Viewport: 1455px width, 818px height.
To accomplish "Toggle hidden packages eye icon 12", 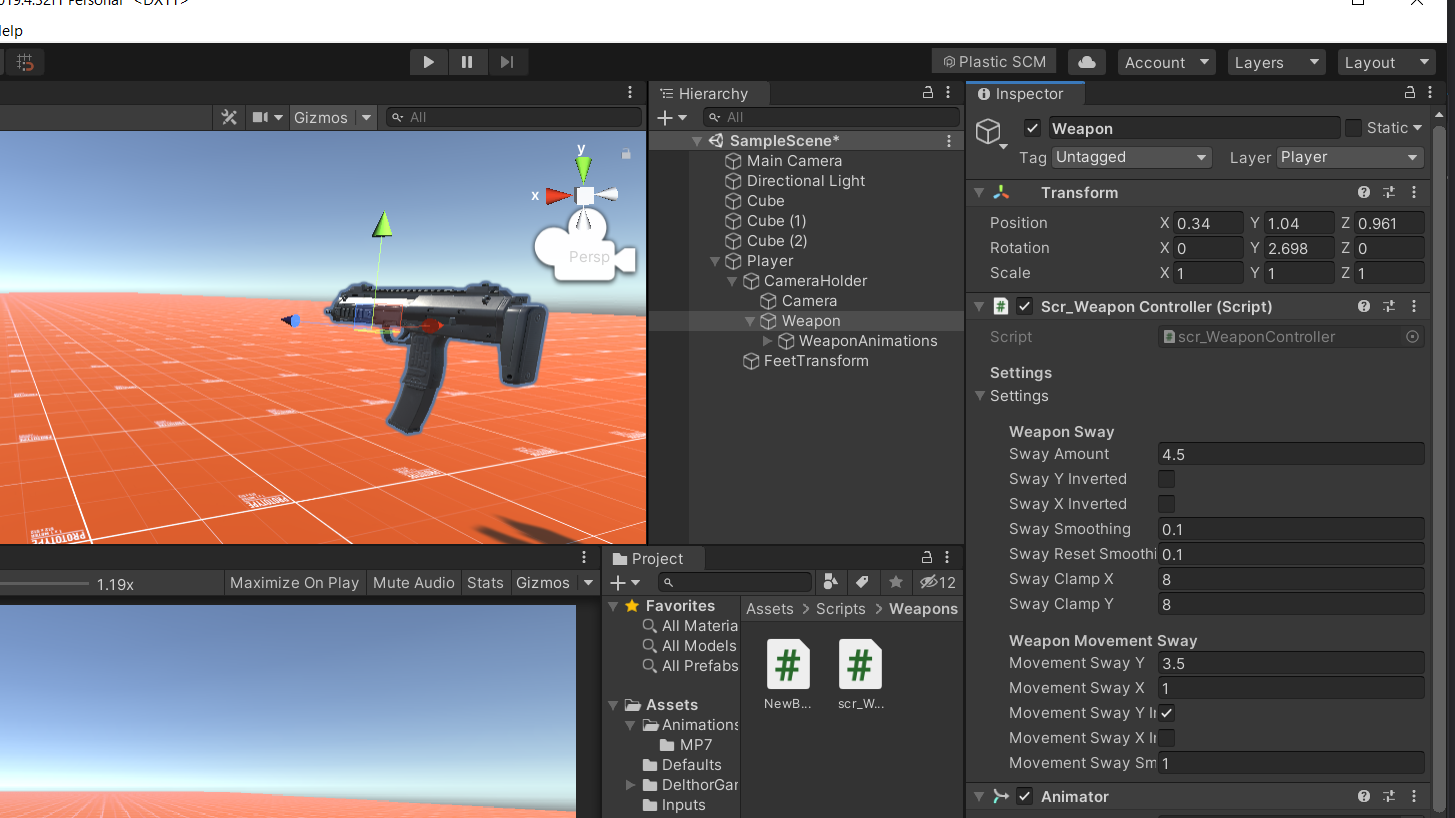I will pyautogui.click(x=938, y=582).
